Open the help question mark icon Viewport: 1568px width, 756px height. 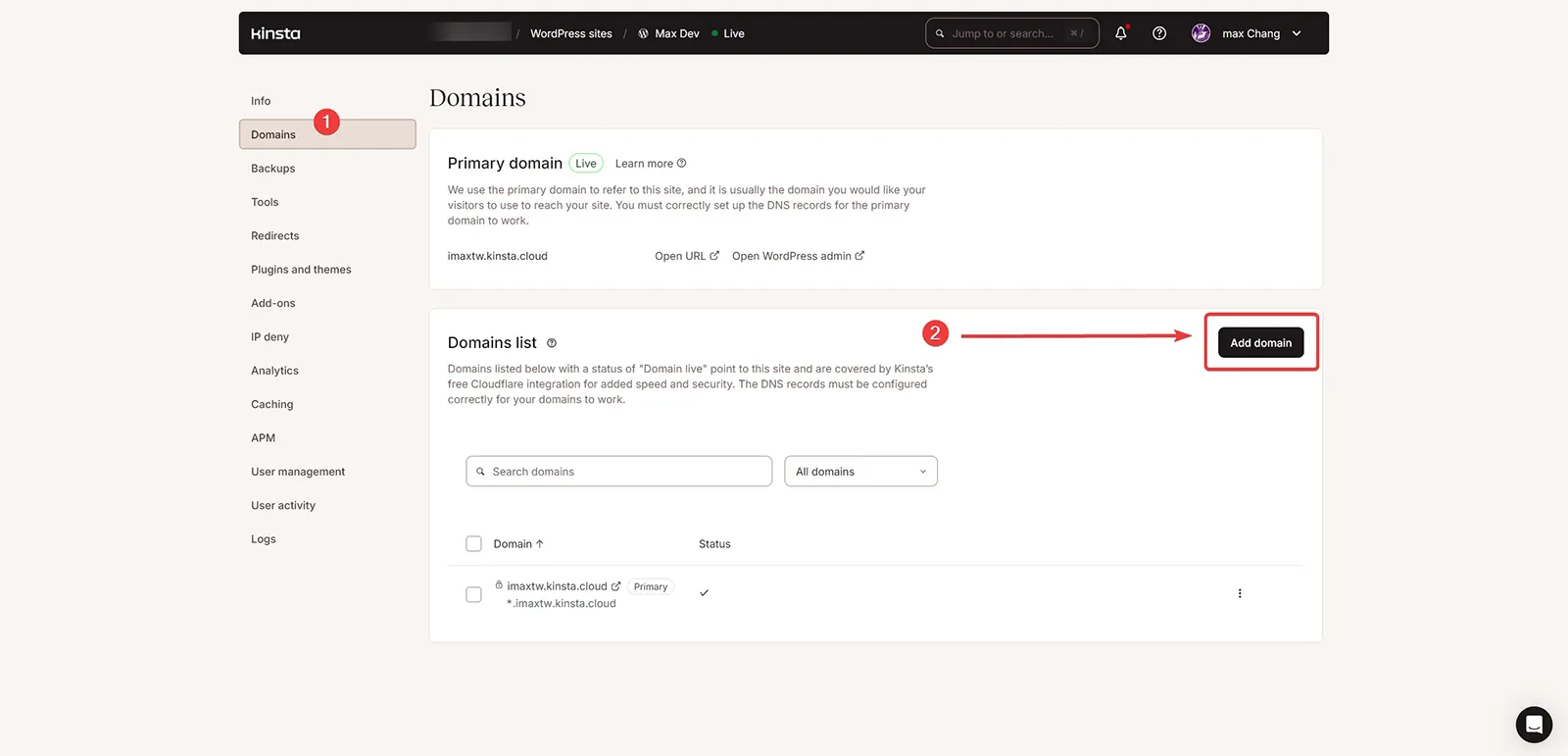[1159, 33]
